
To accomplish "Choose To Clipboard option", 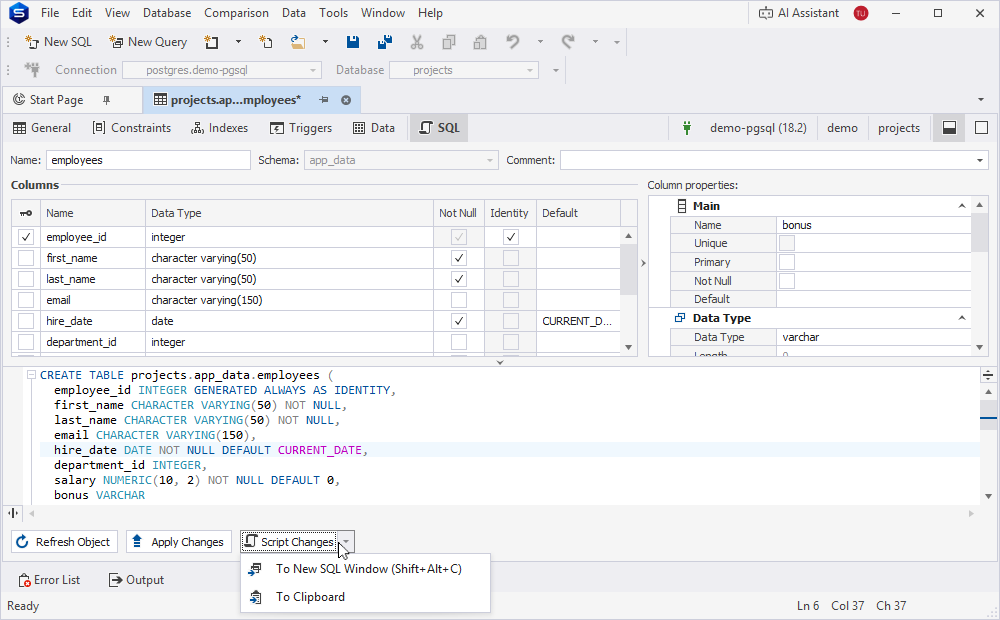I will (x=365, y=597).
